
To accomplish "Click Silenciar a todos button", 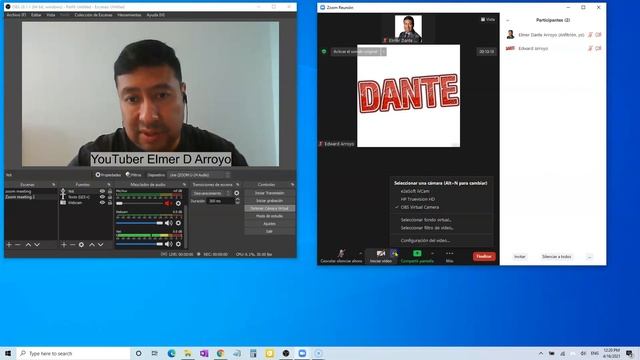I will pos(556,257).
